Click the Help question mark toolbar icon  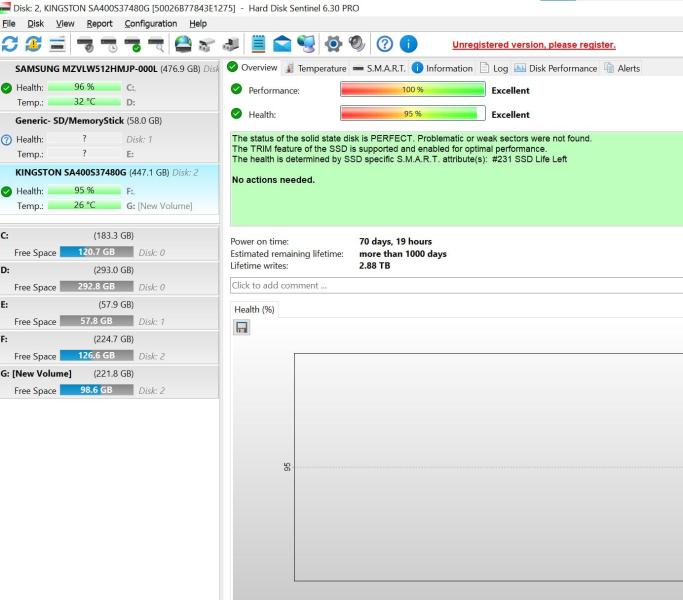point(385,45)
